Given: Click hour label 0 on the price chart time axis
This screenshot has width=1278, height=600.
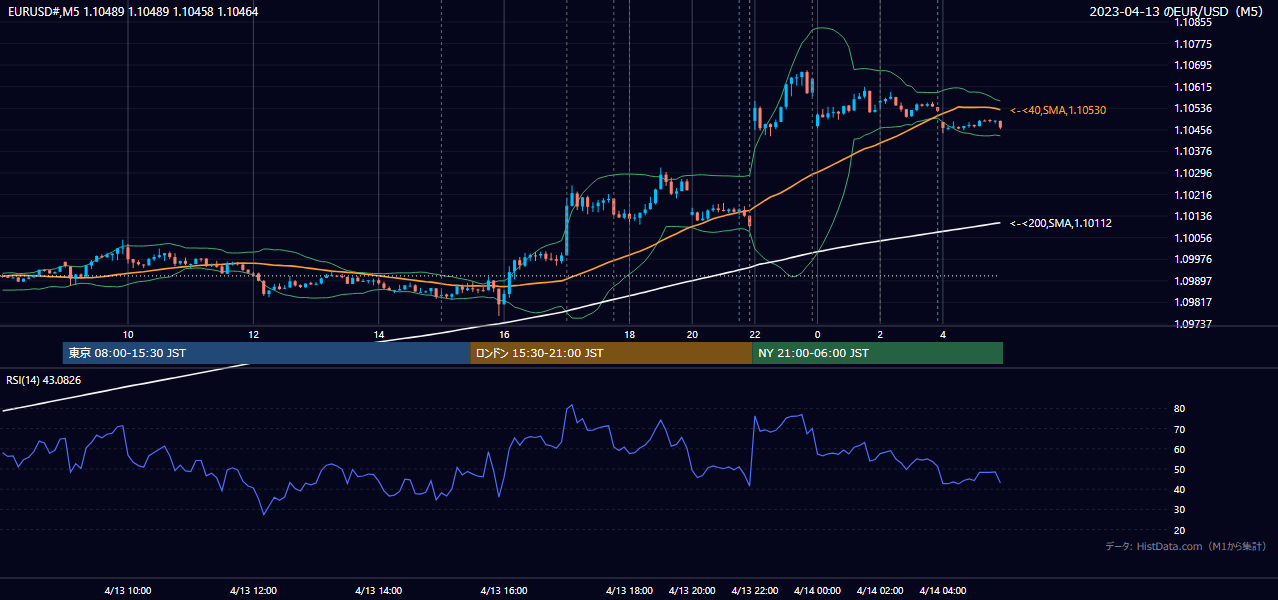Looking at the screenshot, I should pyautogui.click(x=817, y=334).
